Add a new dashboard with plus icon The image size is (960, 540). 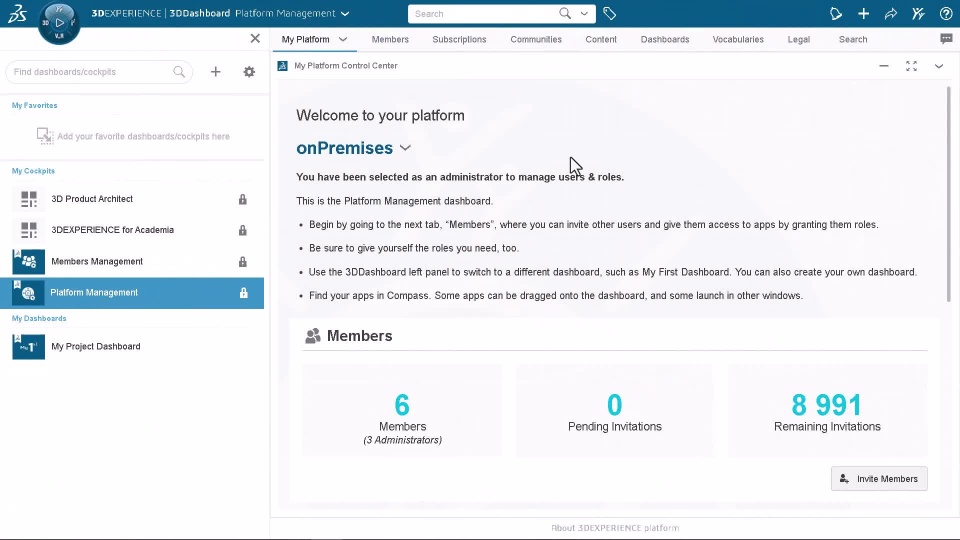[216, 72]
